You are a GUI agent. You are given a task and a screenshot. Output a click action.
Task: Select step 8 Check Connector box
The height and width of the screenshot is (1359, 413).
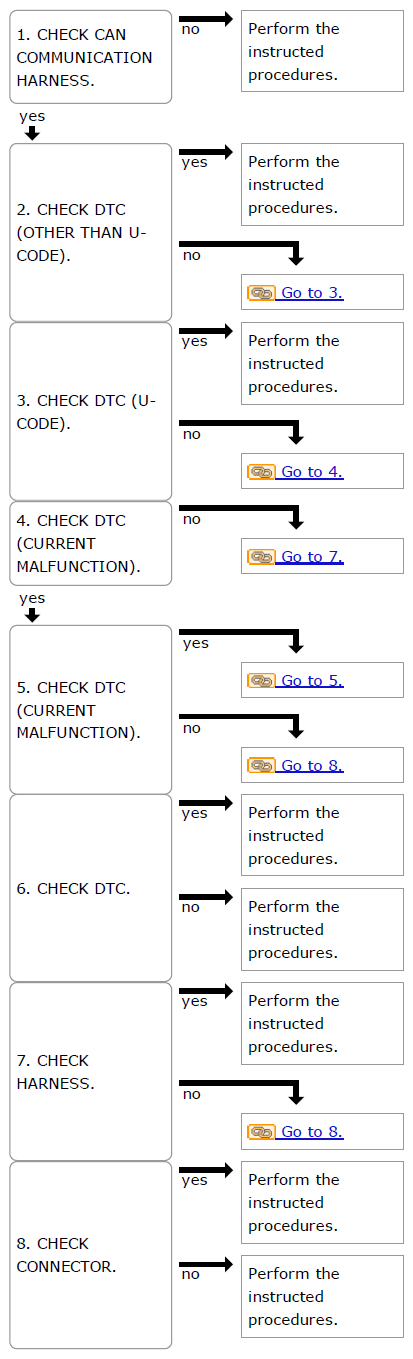tap(91, 1255)
